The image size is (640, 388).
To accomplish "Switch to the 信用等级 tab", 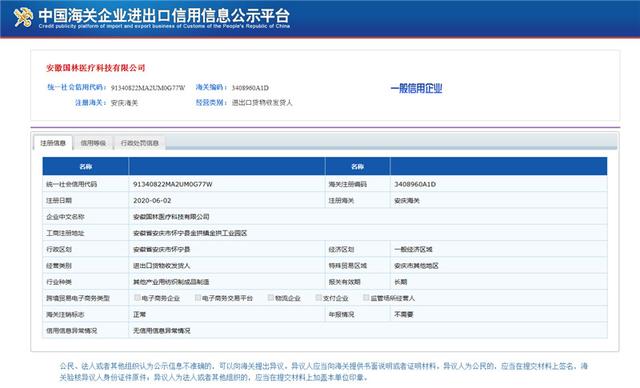I will coord(93,143).
